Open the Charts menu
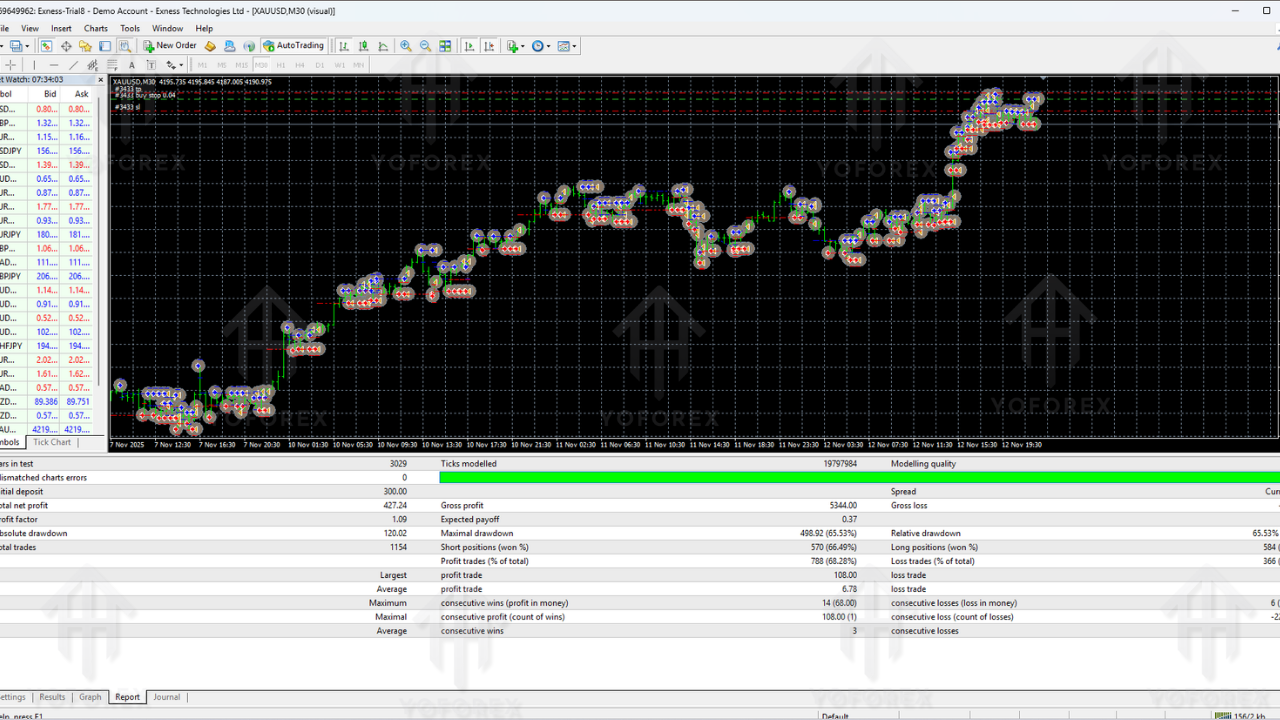The width and height of the screenshot is (1280, 720). [x=95, y=28]
